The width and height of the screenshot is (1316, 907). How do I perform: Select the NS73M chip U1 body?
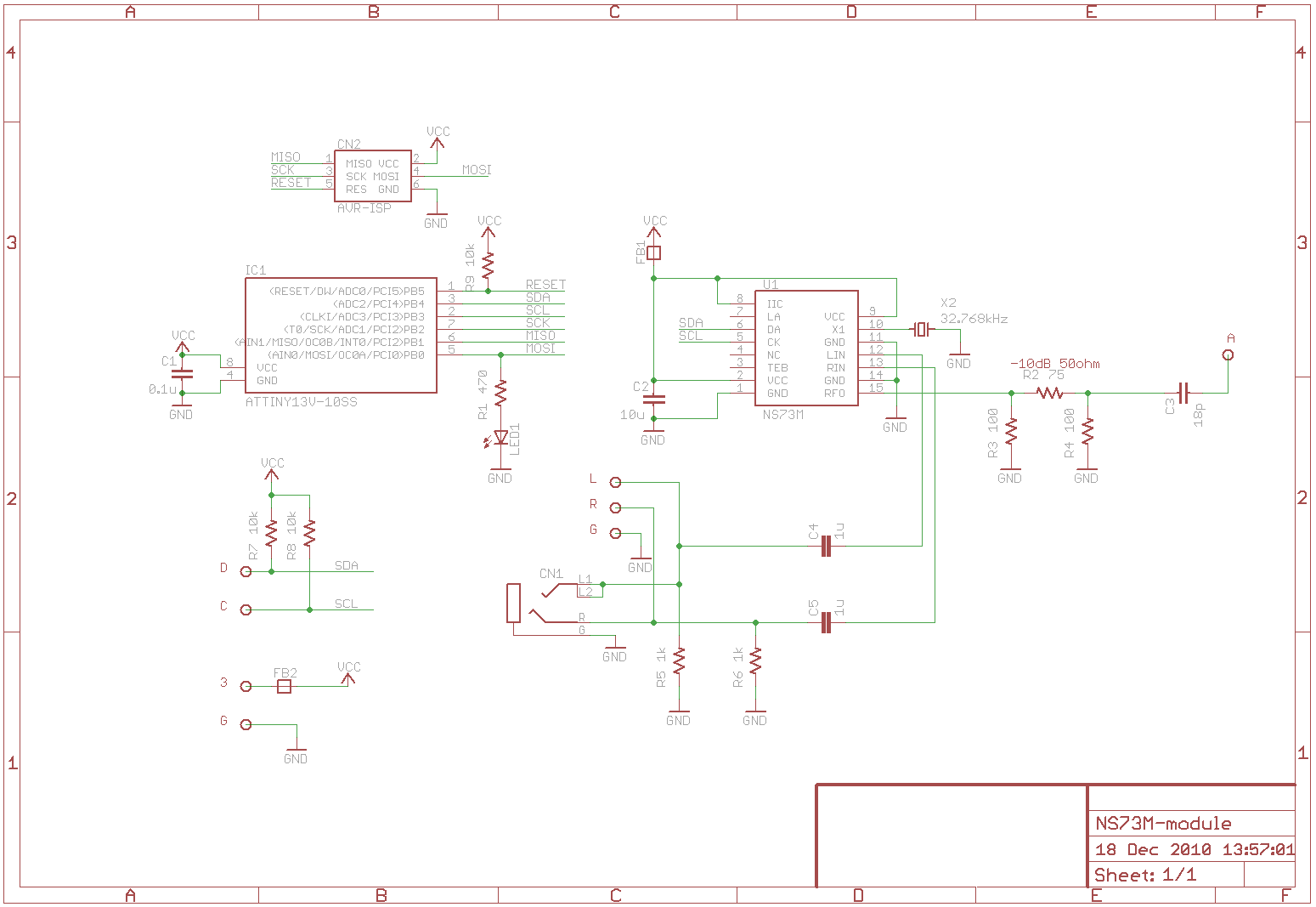coord(805,349)
